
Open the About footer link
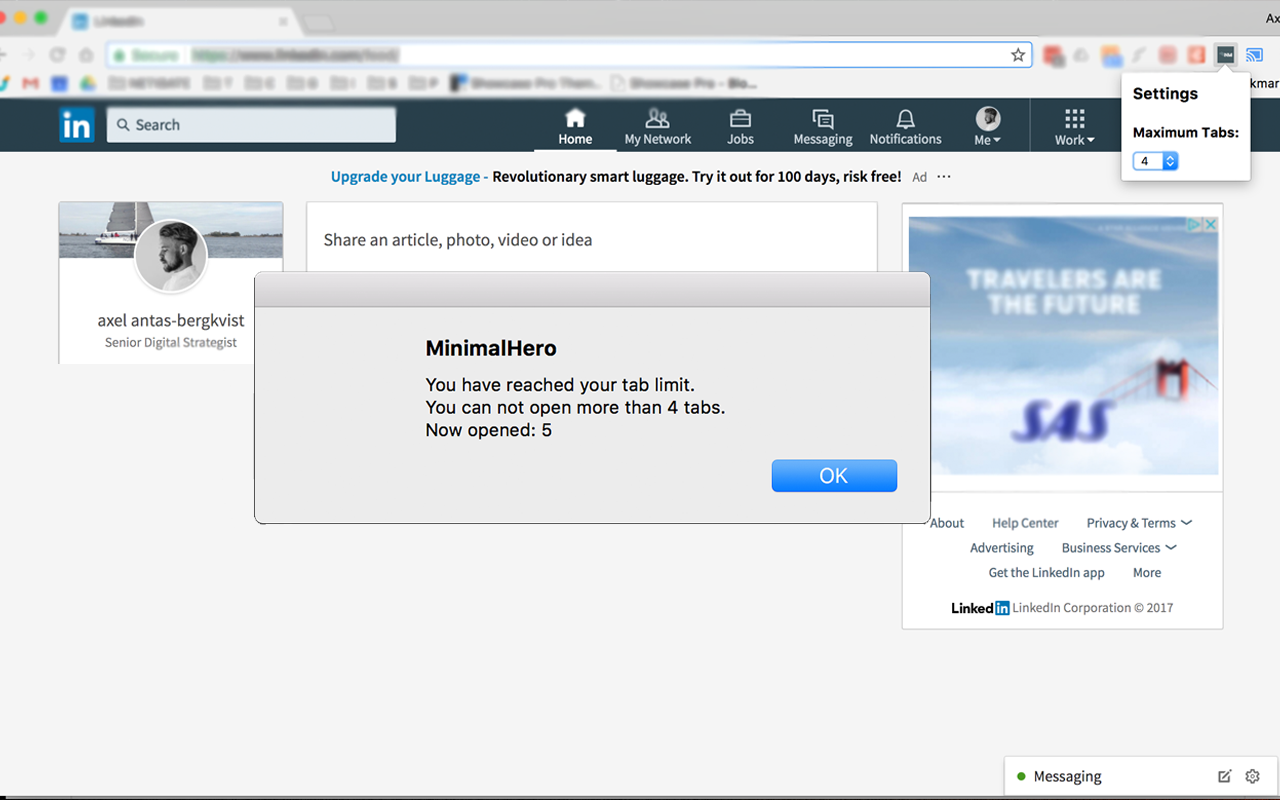pyautogui.click(x=947, y=523)
